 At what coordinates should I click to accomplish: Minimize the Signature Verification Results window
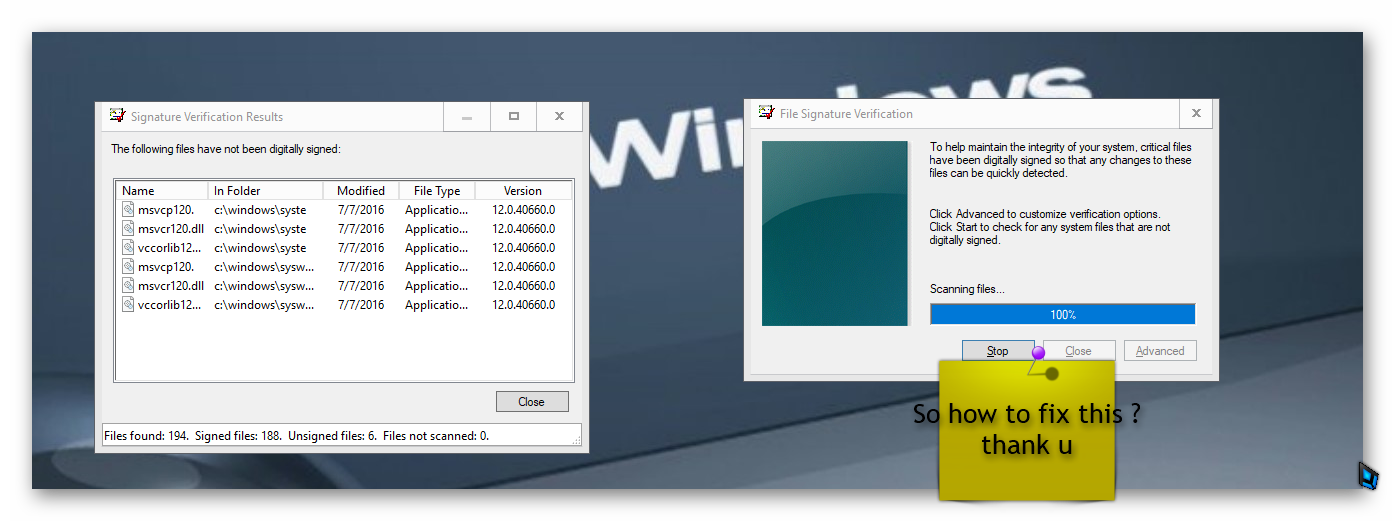click(467, 117)
